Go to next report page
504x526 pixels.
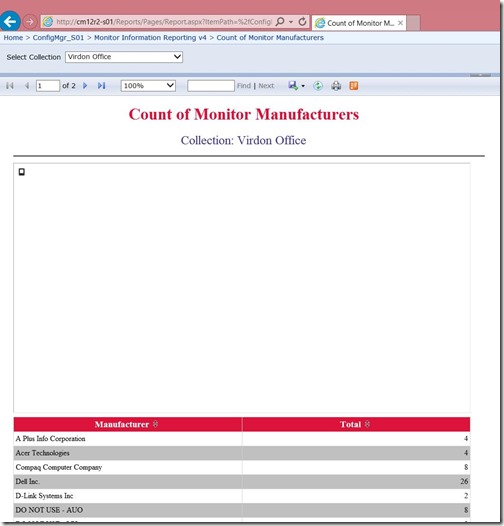pos(85,86)
